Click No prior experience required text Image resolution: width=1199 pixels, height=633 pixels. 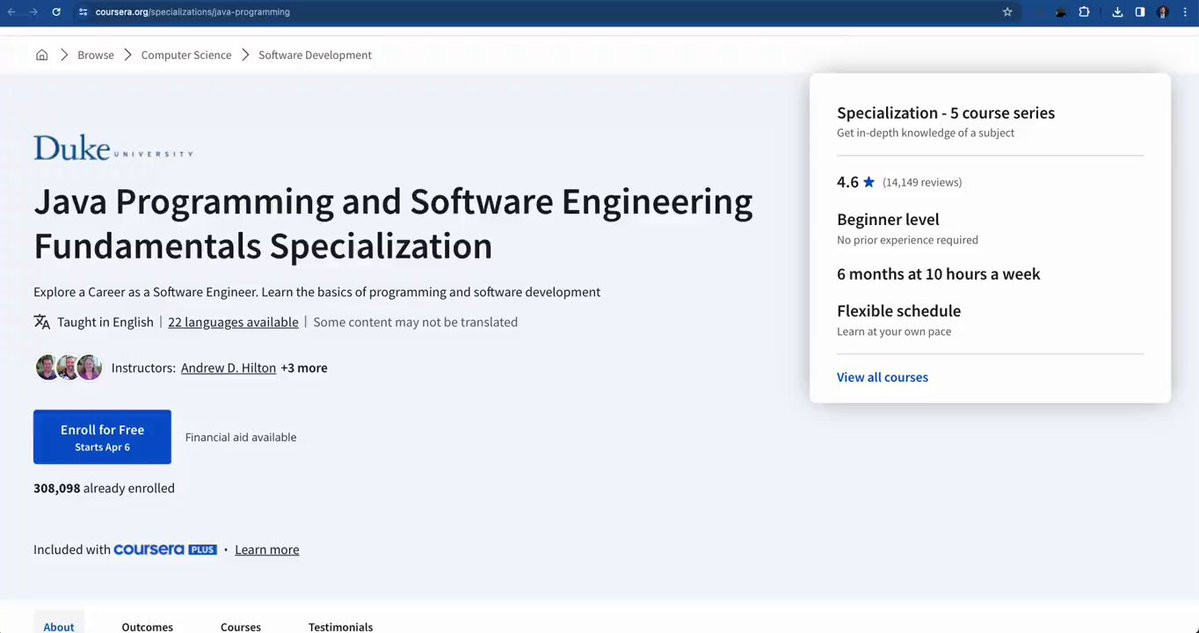[x=908, y=240]
